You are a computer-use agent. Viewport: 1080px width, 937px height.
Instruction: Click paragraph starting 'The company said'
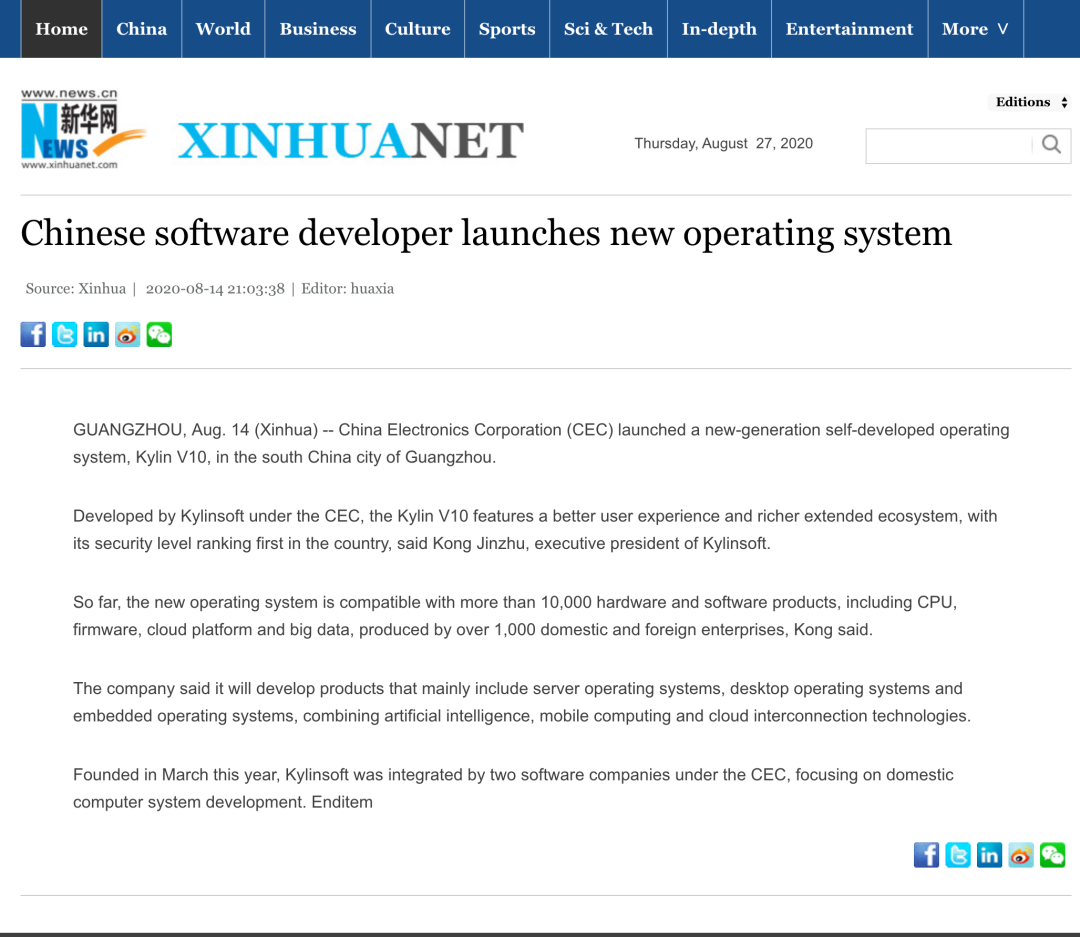522,702
